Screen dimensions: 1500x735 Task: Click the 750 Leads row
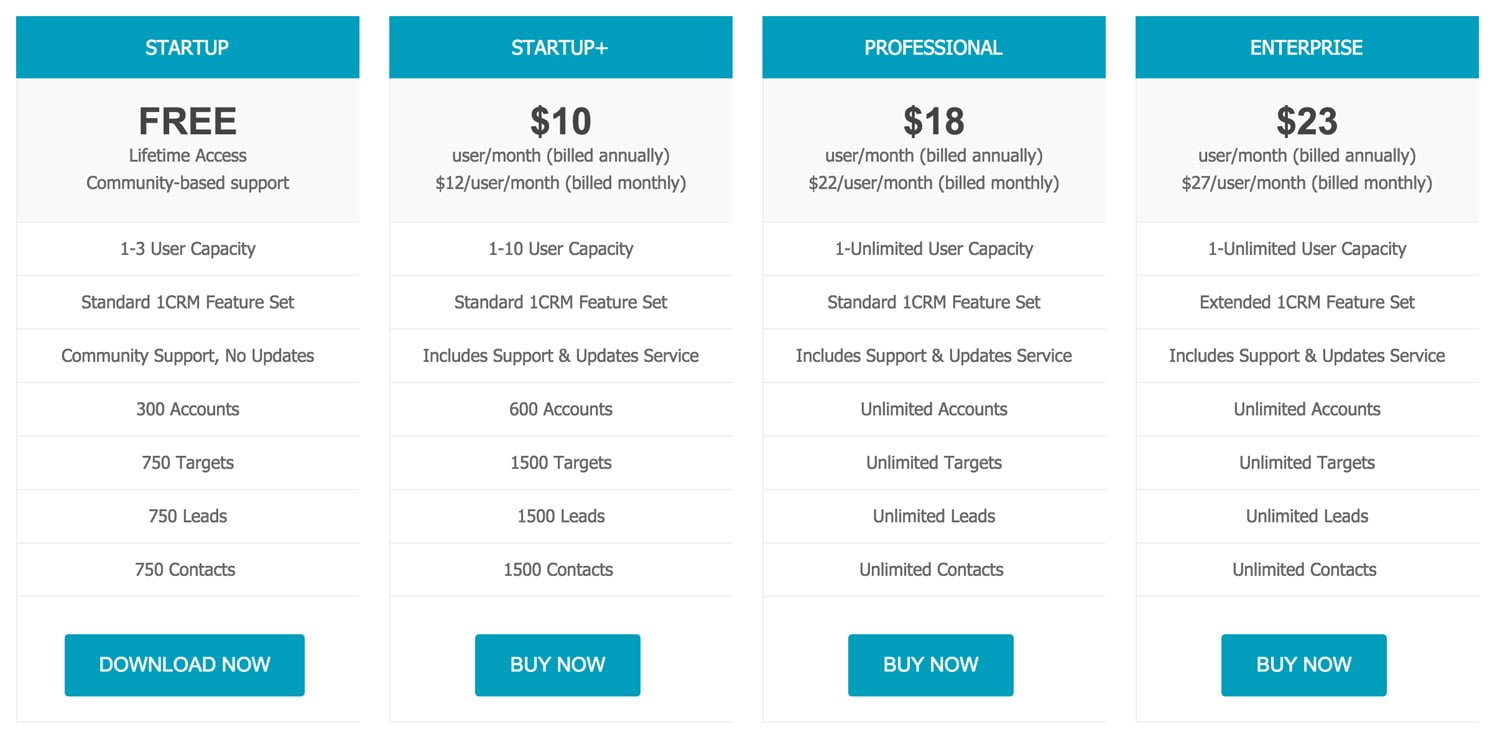point(187,516)
